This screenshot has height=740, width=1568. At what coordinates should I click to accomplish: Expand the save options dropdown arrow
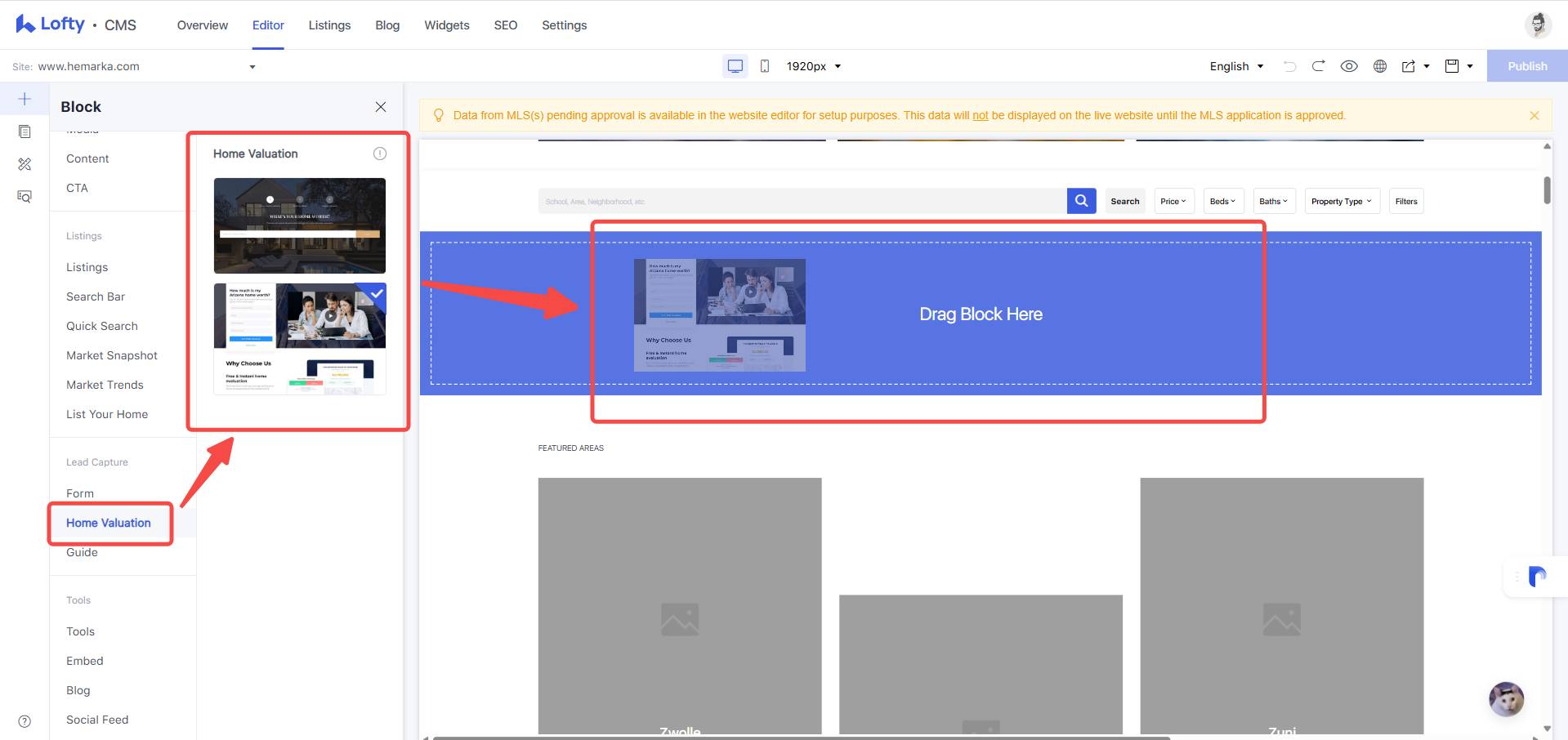click(x=1470, y=66)
